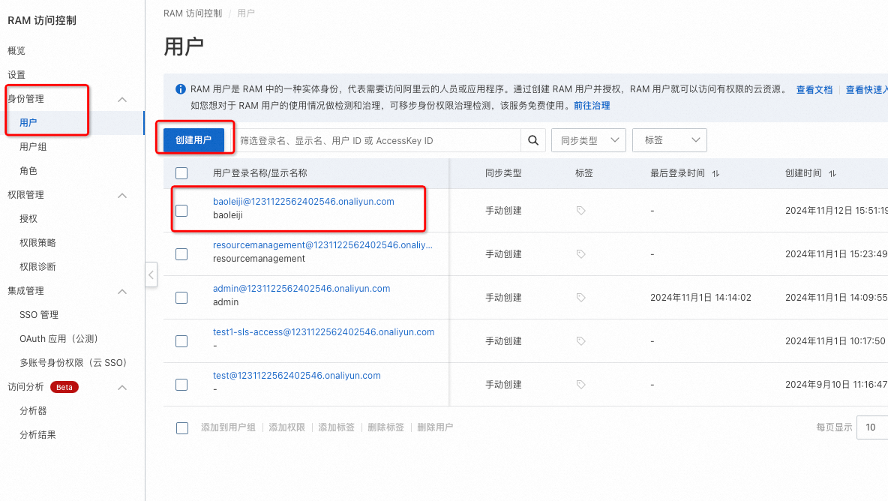Open OAuth 应用（公测）in the sidebar
The image size is (888, 502).
(59, 339)
